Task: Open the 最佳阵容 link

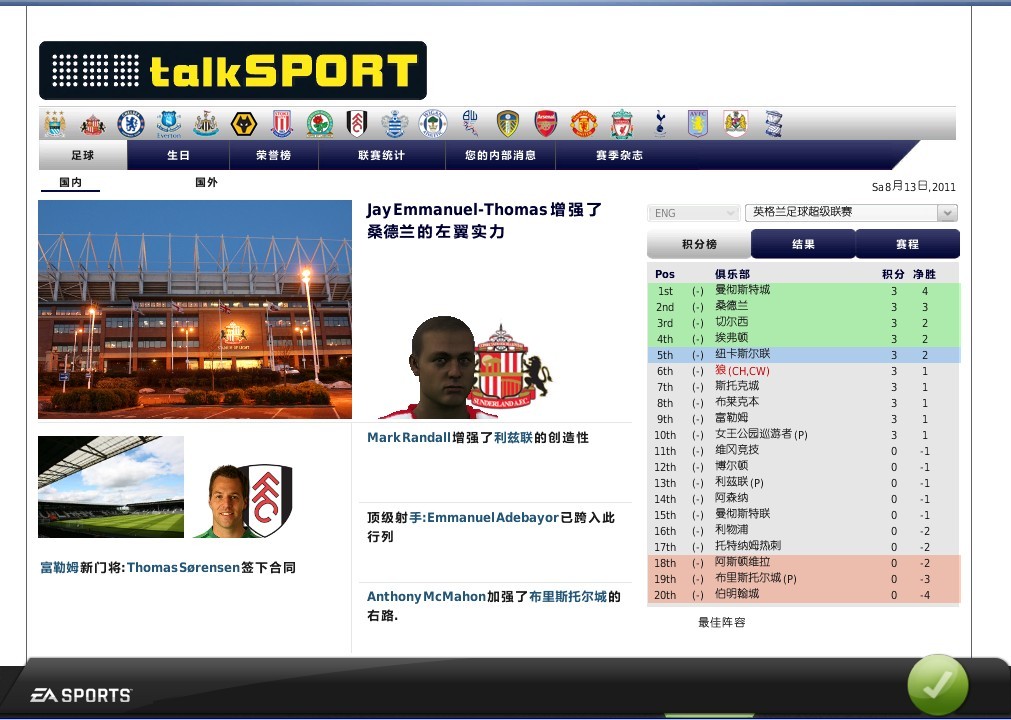Action: [x=722, y=622]
